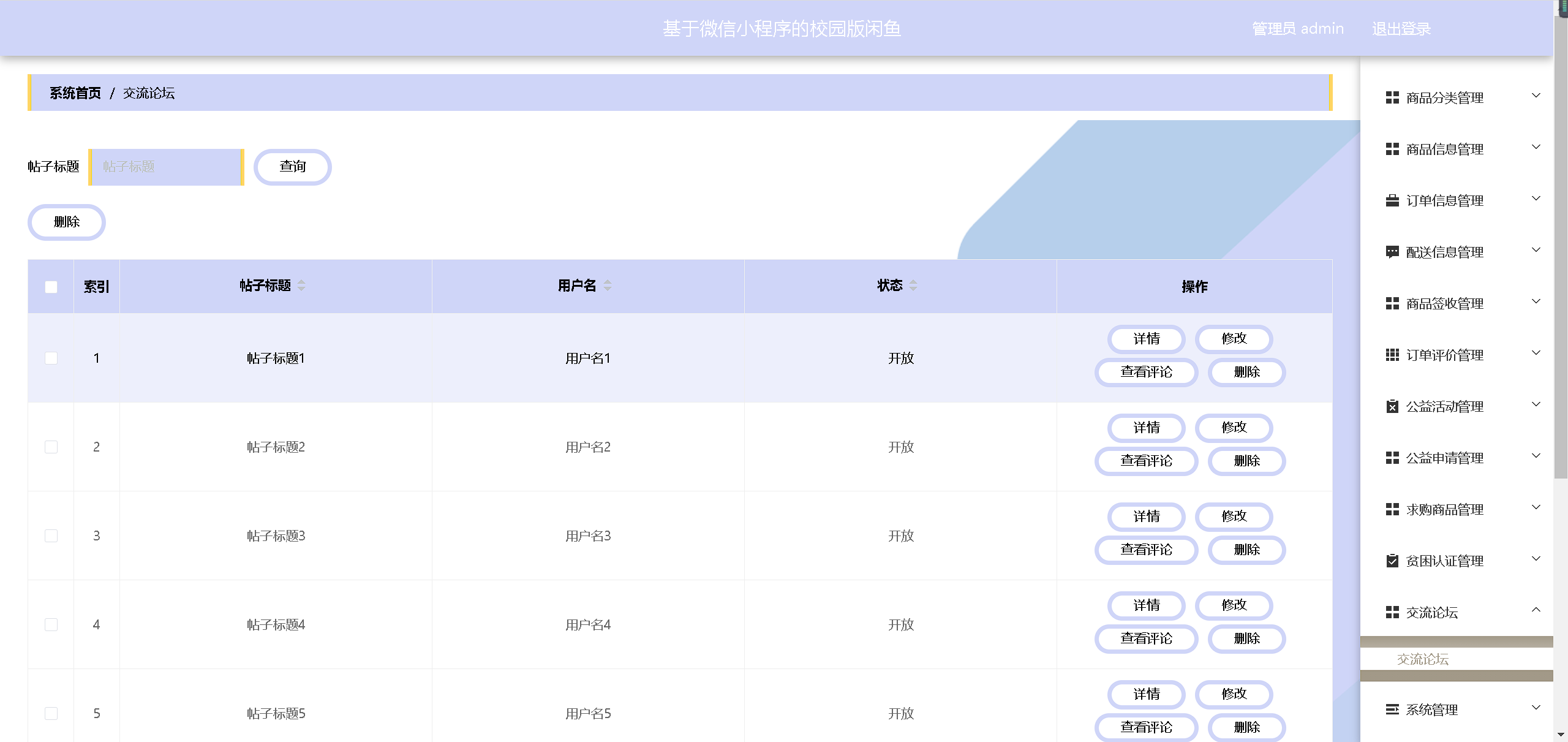This screenshot has height=742, width=1568.
Task: Open the 交流论坛 submenu item
Action: pos(1422,659)
